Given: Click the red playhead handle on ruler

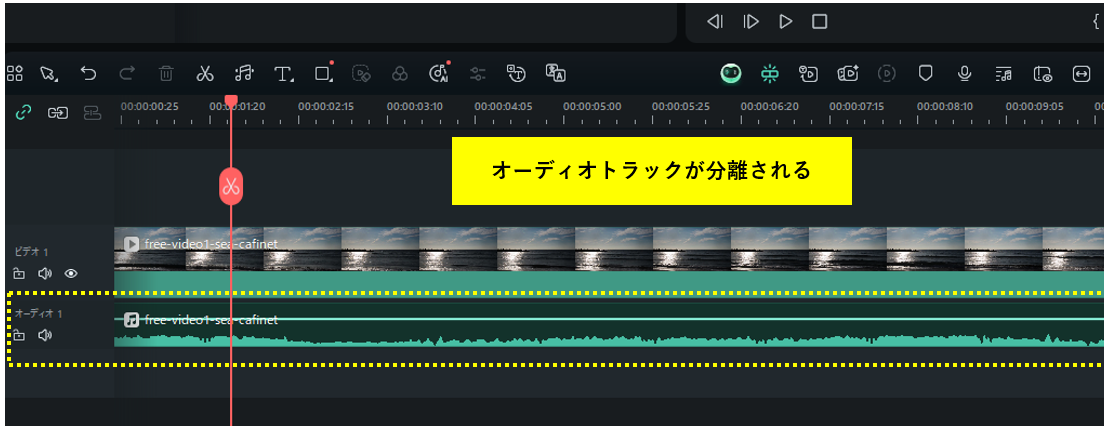Looking at the screenshot, I should (x=231, y=101).
